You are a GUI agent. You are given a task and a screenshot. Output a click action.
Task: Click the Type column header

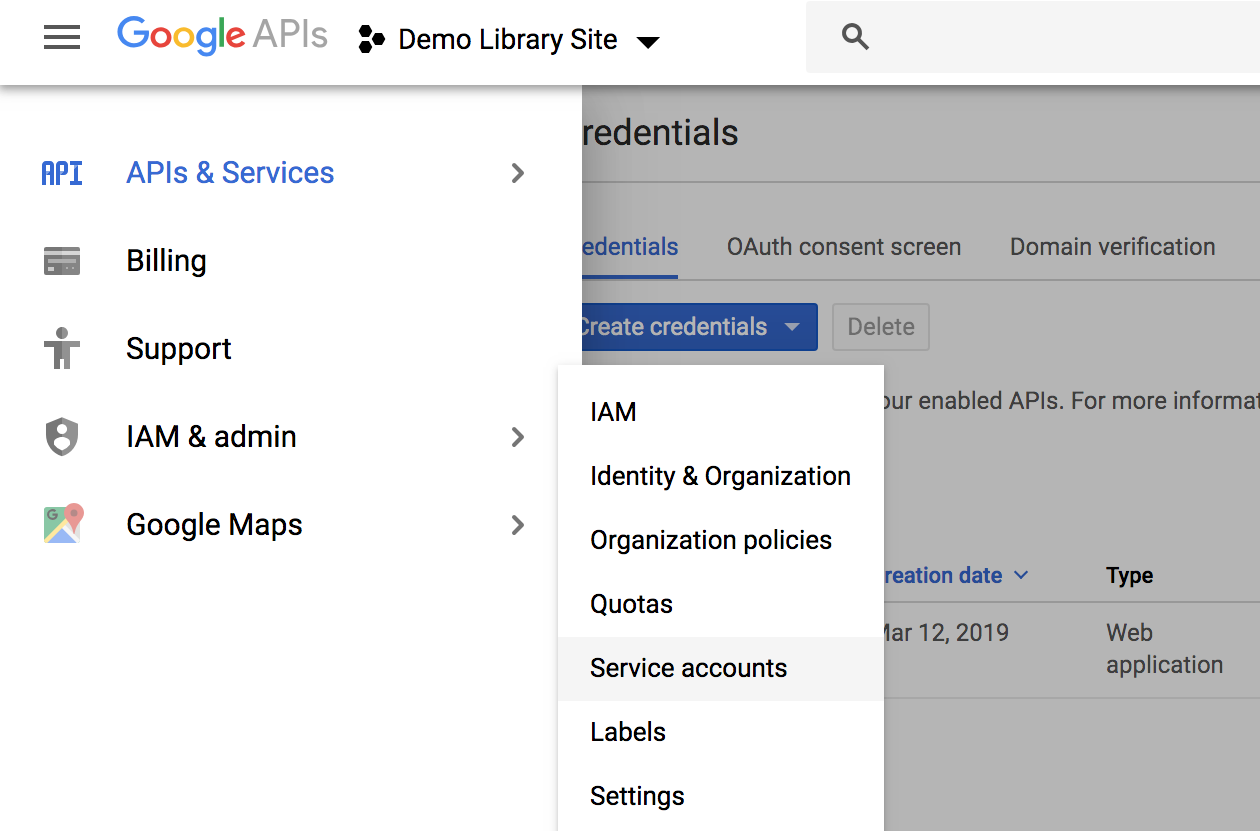click(x=1130, y=575)
